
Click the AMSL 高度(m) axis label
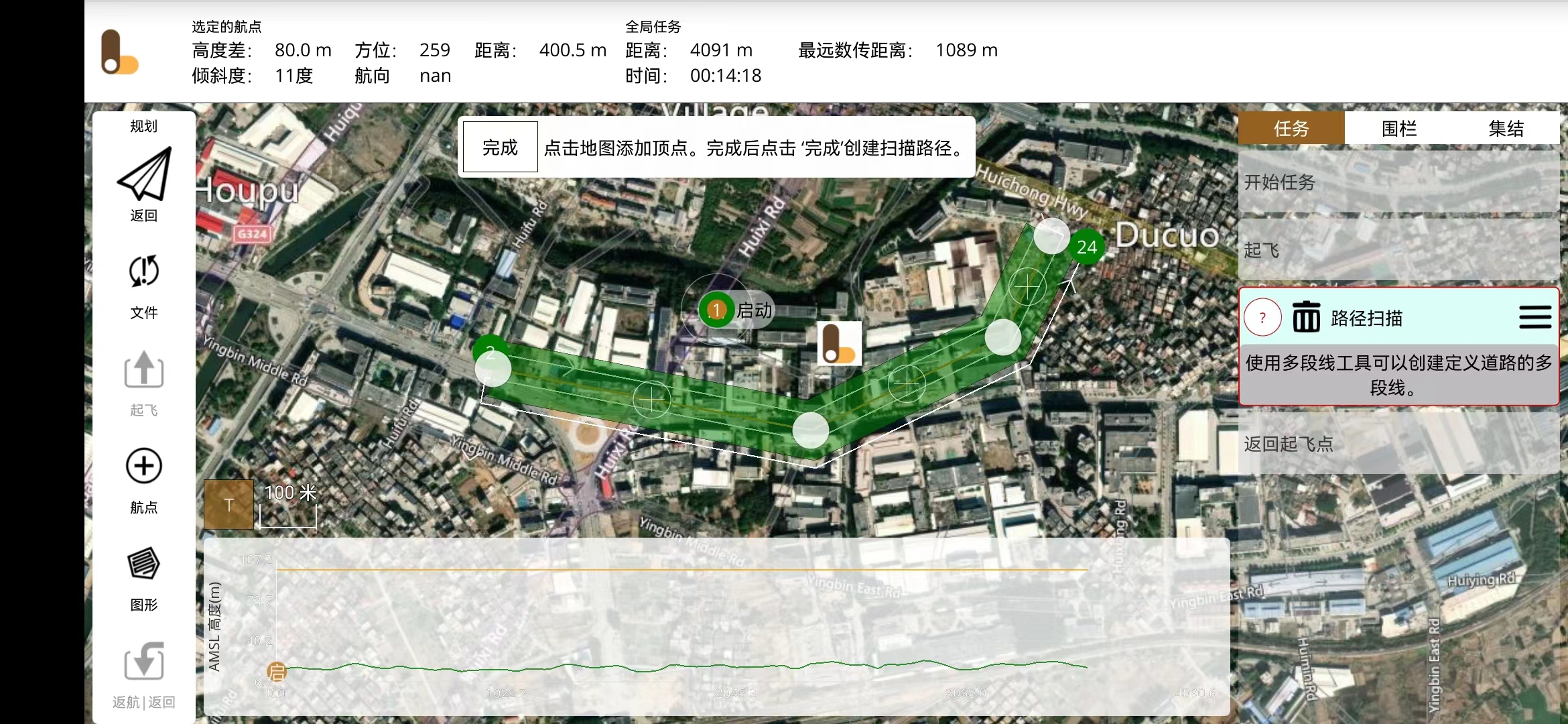[214, 626]
